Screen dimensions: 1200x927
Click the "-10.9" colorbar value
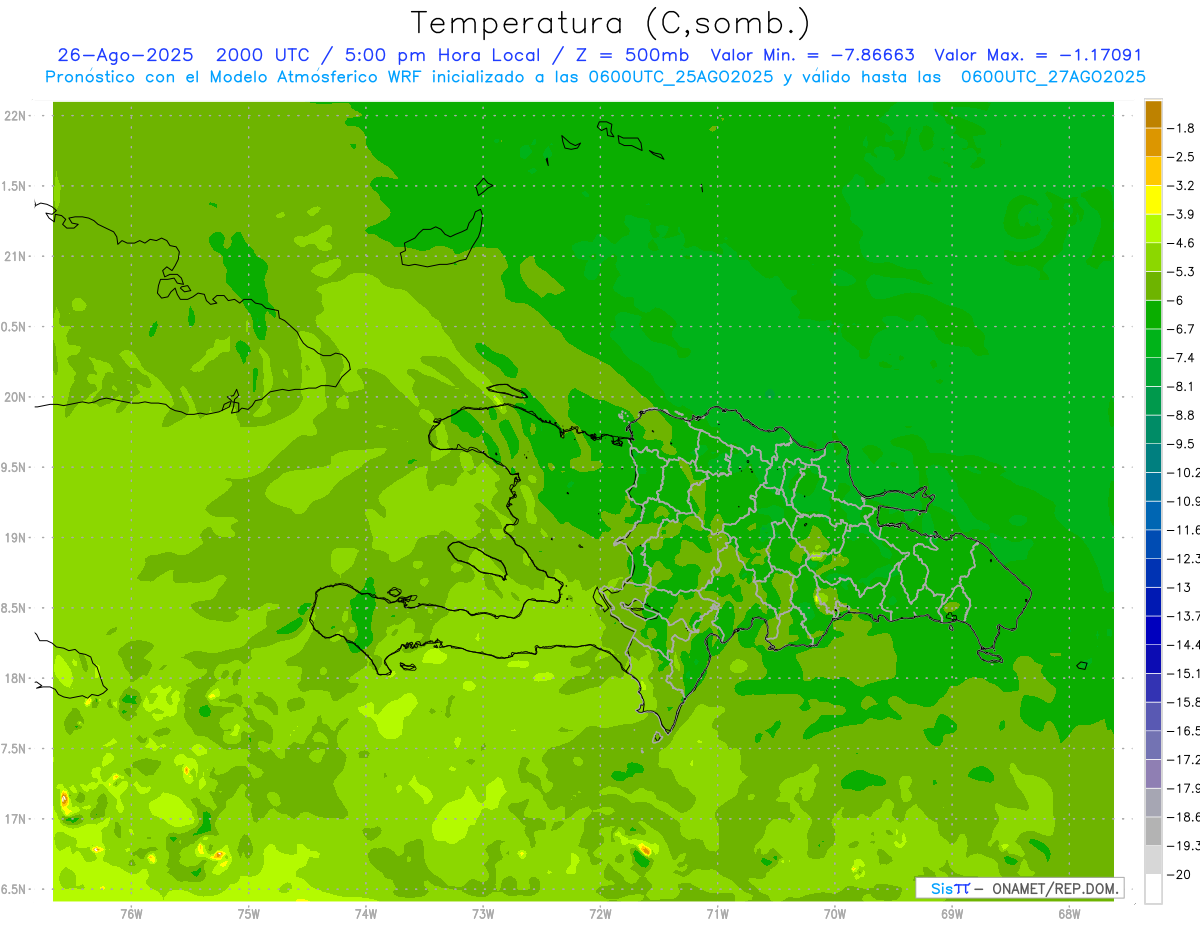[1184, 501]
